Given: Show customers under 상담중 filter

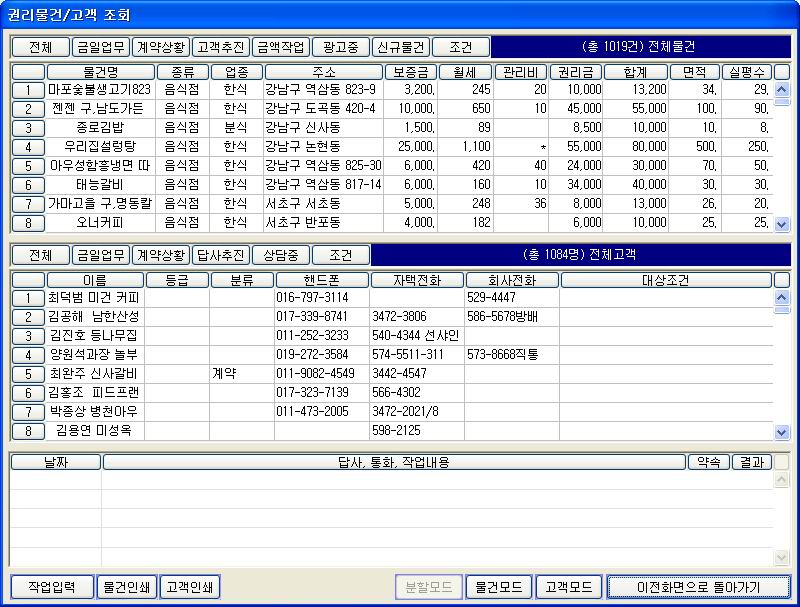Looking at the screenshot, I should (280, 255).
